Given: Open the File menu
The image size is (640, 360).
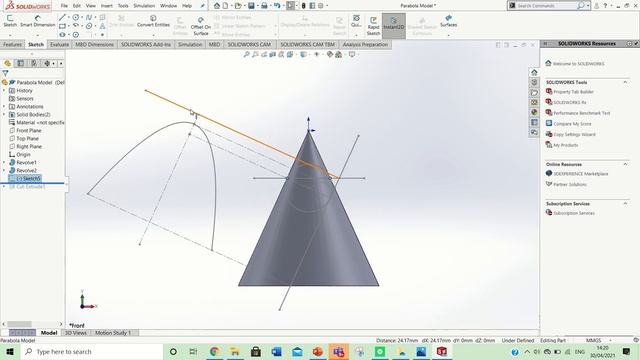Looking at the screenshot, I should [64, 6].
